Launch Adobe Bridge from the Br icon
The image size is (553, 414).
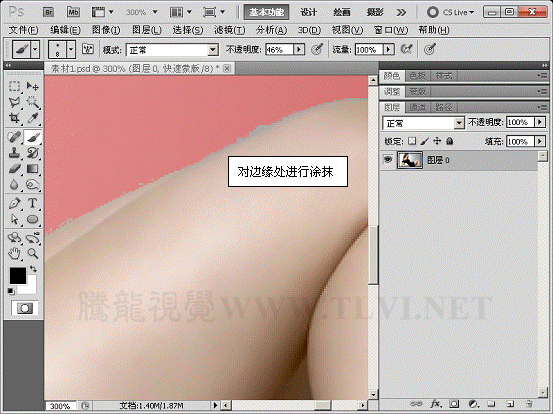click(49, 12)
